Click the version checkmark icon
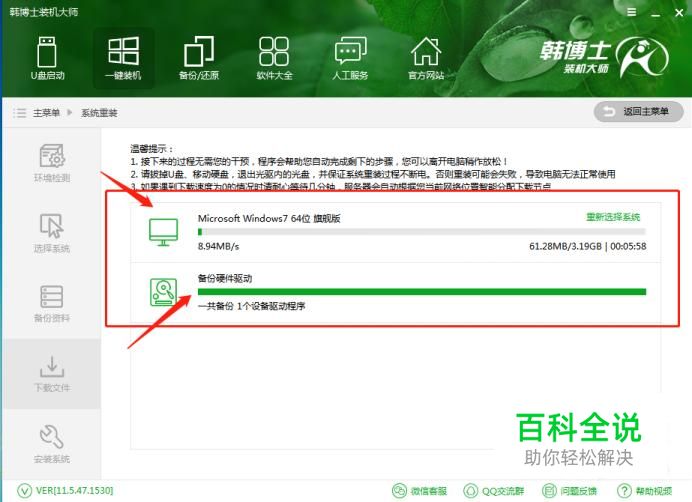This screenshot has height=502, width=692. pyautogui.click(x=24, y=491)
